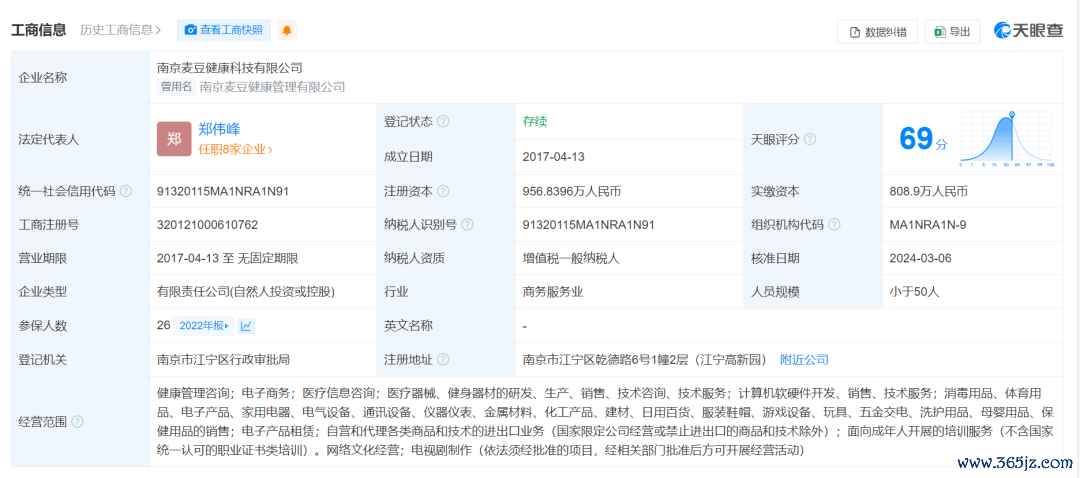
Task: Click the orange bell alert icon
Action: pyautogui.click(x=287, y=30)
